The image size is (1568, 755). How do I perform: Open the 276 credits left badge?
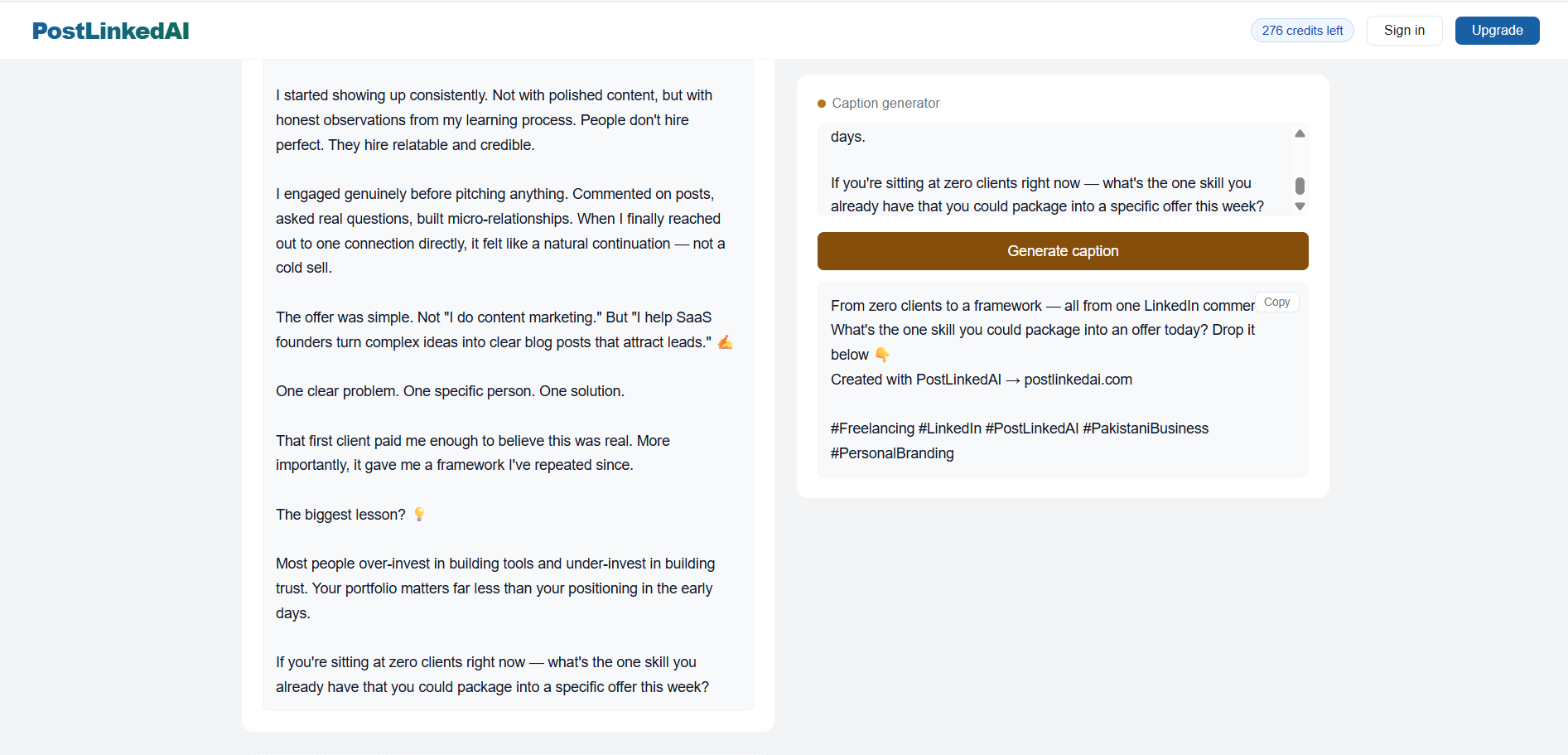[x=1302, y=31]
